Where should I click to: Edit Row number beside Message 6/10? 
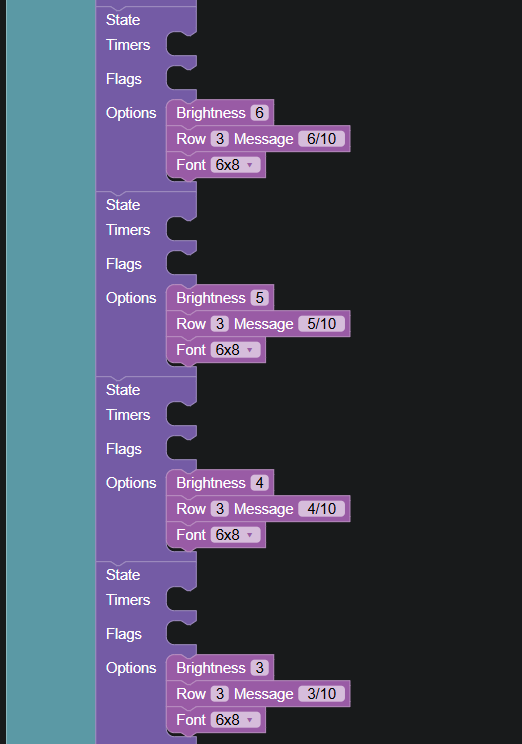click(220, 139)
